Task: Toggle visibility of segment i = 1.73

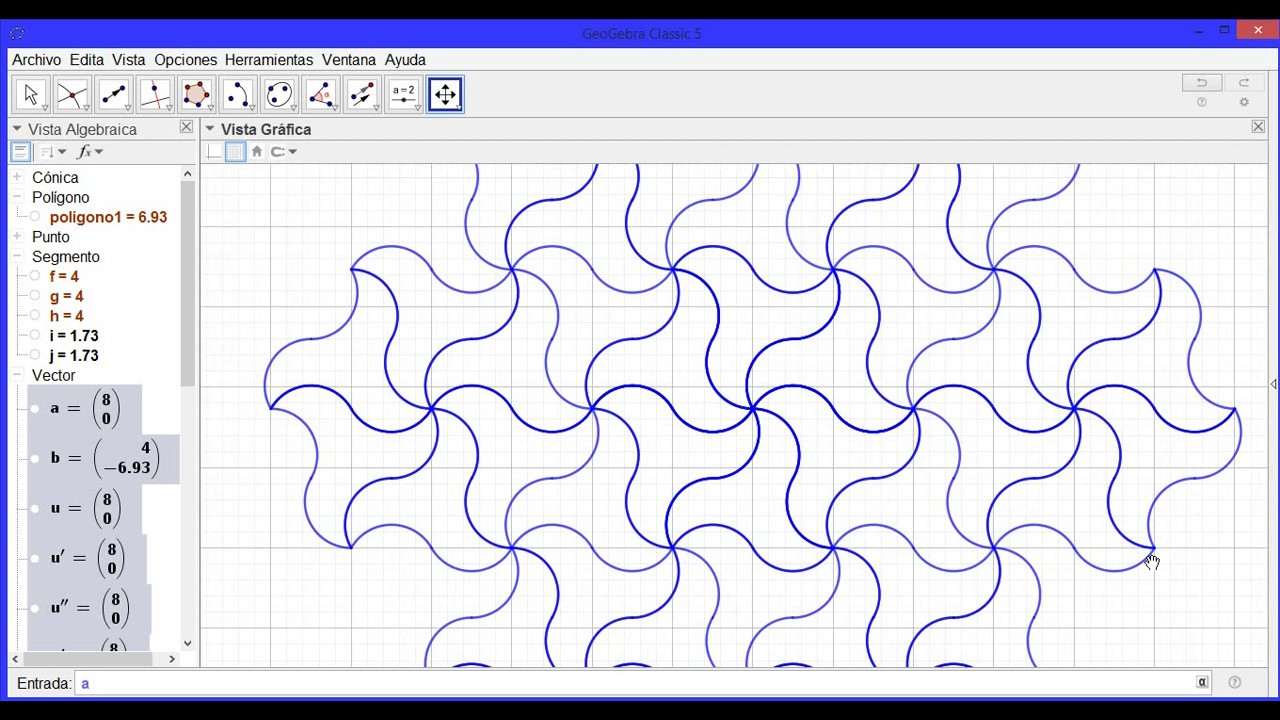Action: [35, 336]
